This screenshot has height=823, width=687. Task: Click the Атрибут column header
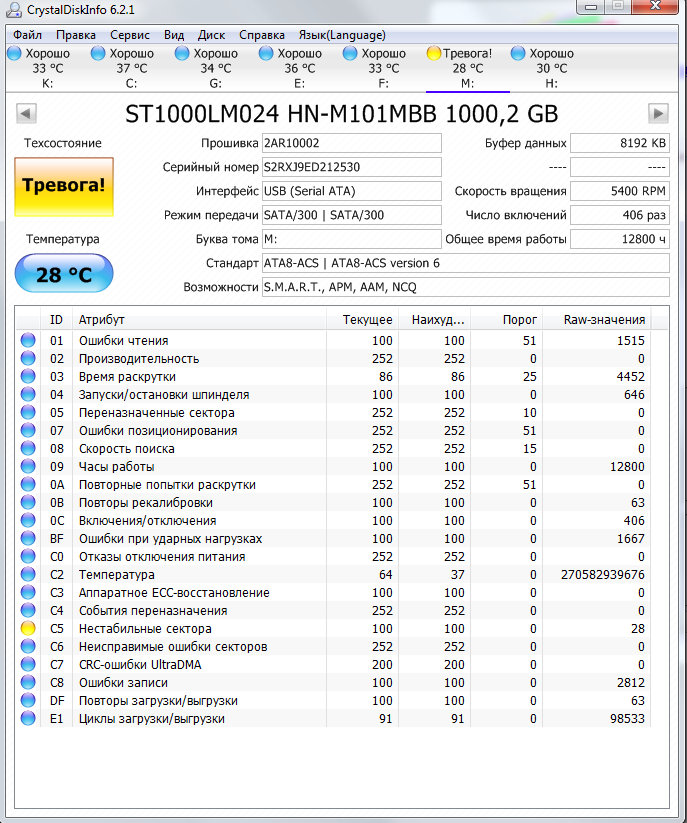click(x=199, y=320)
